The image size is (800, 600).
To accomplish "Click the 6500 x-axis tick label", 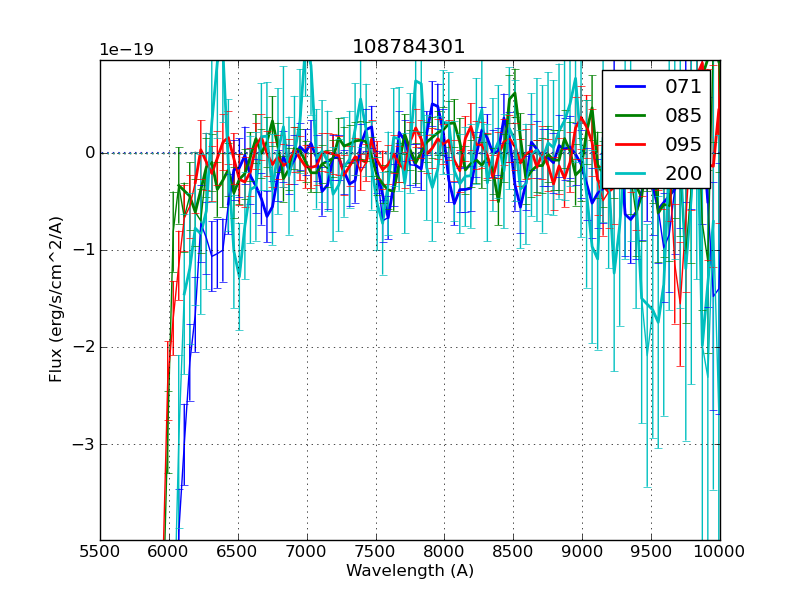I will tap(238, 551).
